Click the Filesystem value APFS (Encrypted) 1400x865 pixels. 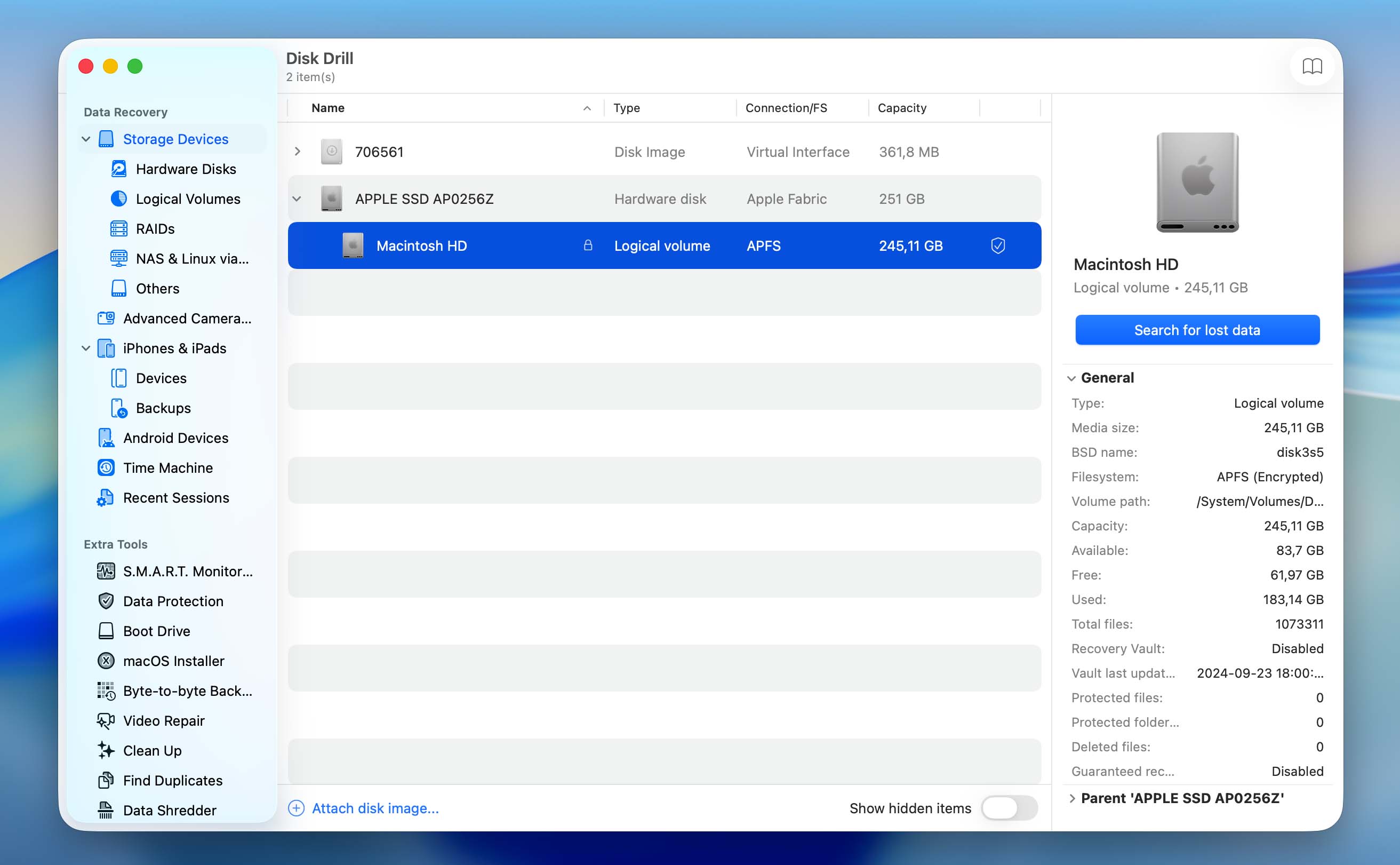pyautogui.click(x=1270, y=477)
